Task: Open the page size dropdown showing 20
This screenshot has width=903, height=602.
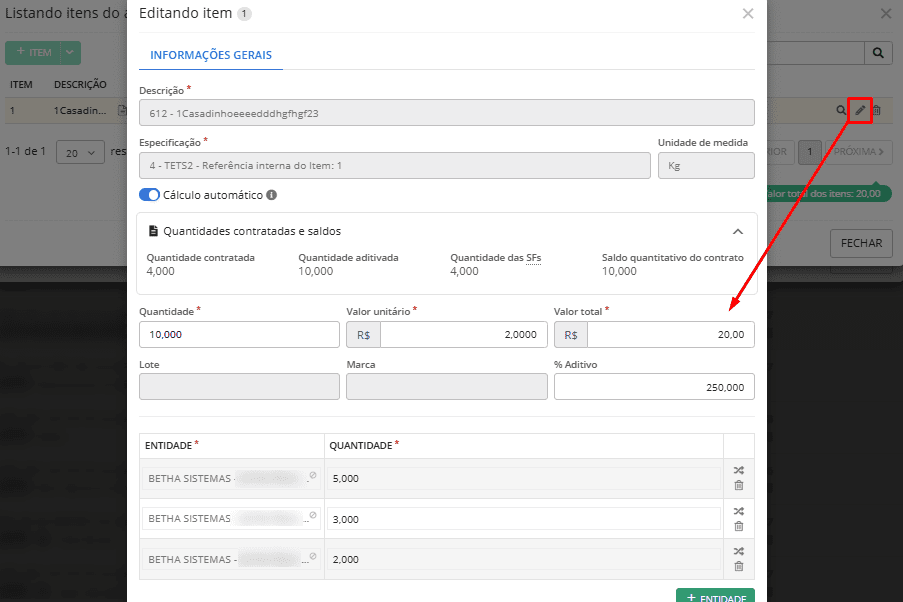Action: (80, 152)
